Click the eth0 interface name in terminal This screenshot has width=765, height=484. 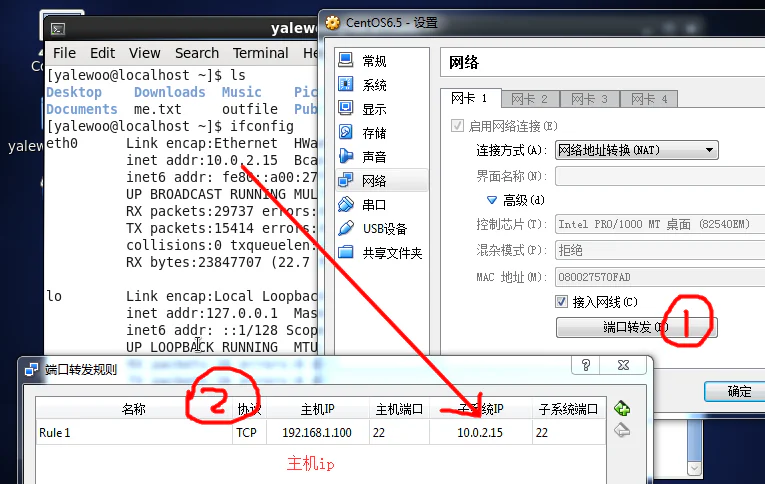tap(62, 143)
